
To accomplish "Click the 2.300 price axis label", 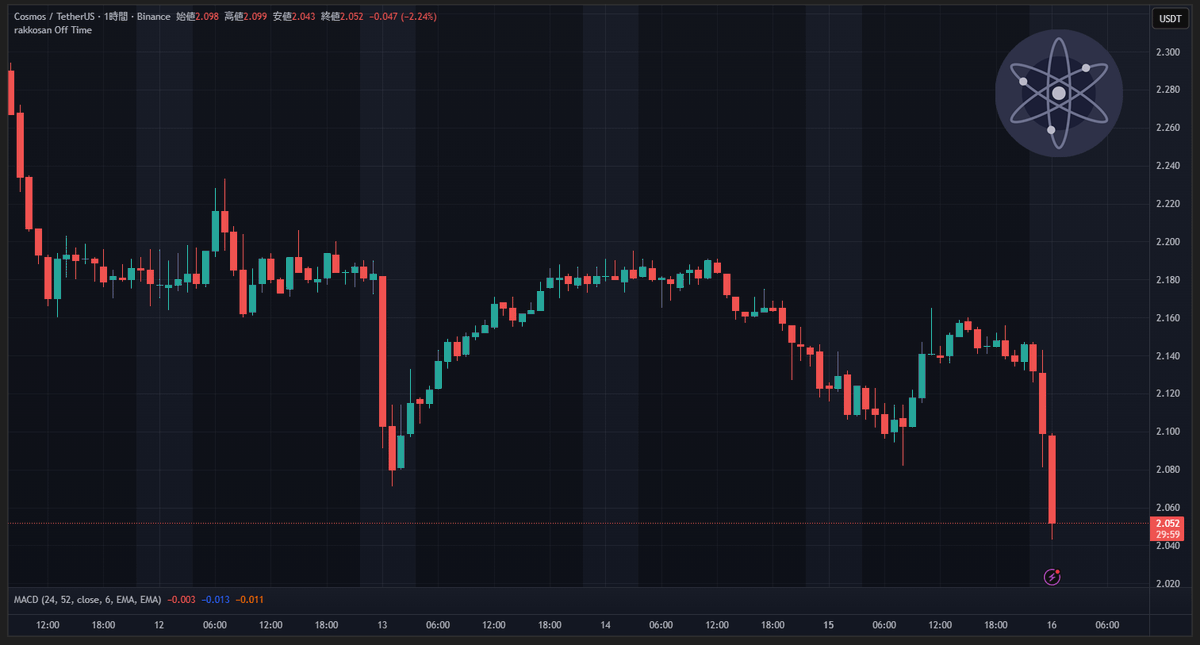I will tap(1167, 52).
